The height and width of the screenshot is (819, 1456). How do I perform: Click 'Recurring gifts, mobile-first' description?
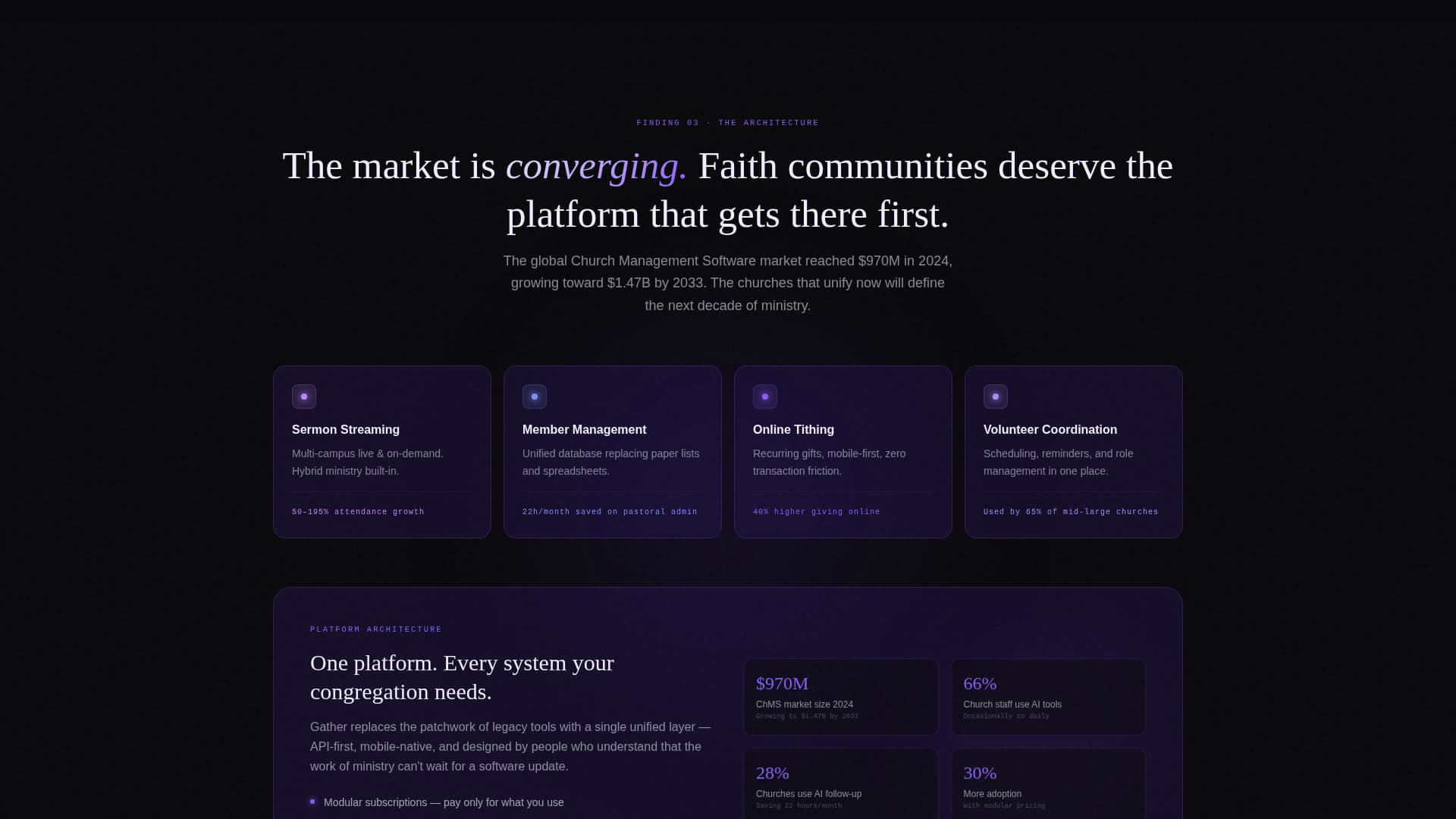[830, 462]
